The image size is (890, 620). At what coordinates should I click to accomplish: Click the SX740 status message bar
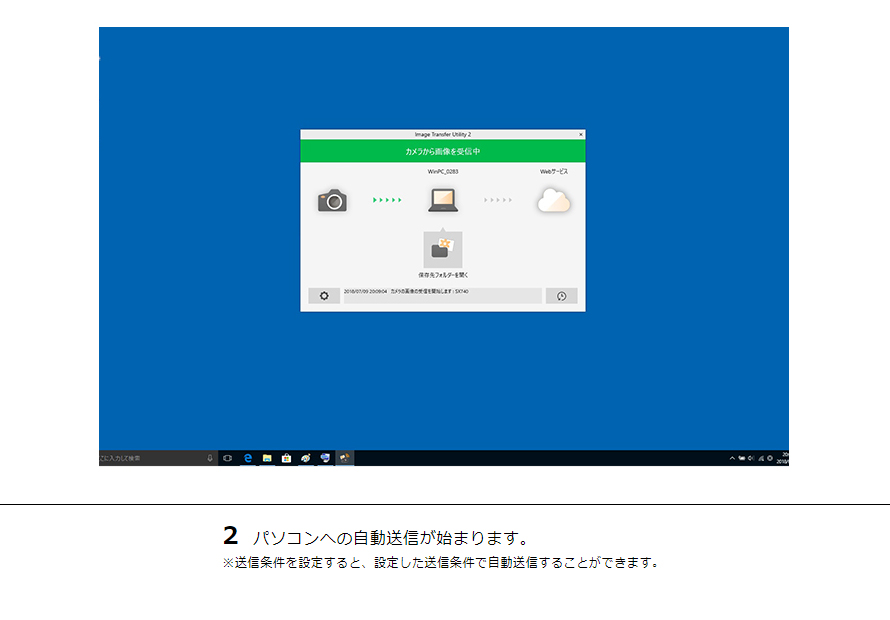point(443,295)
